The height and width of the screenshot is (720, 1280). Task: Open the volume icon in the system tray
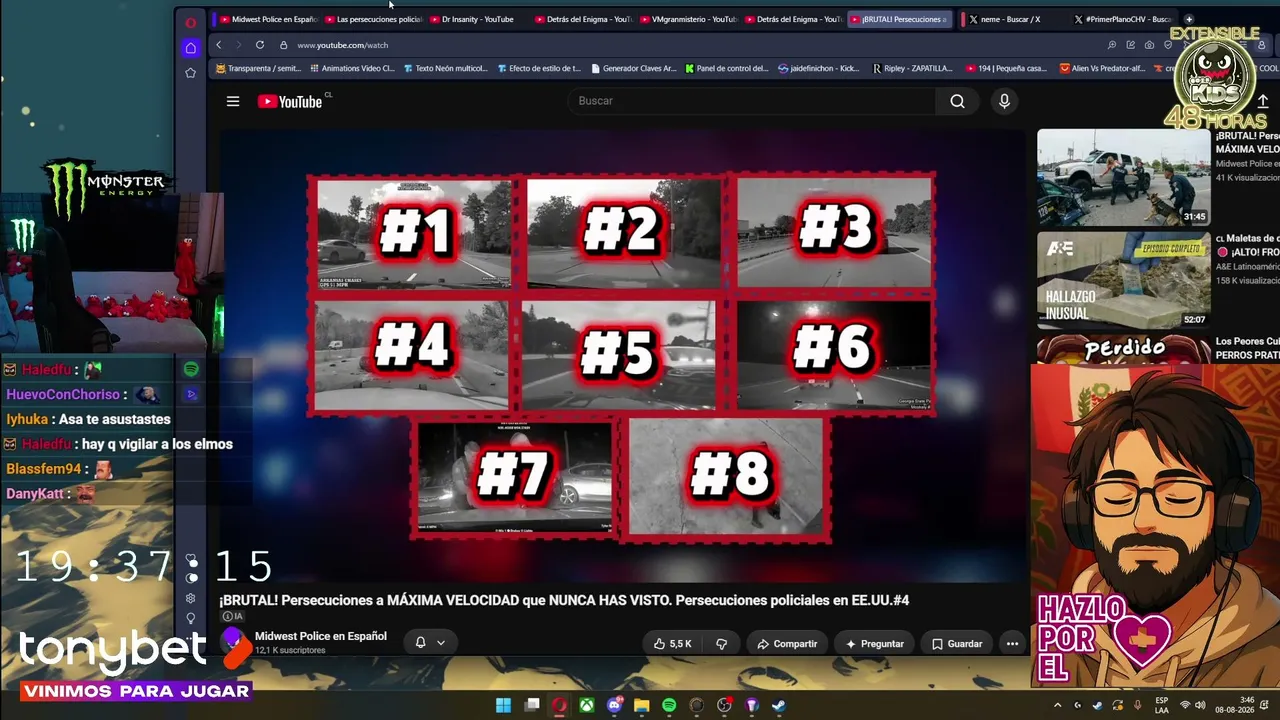pyautogui.click(x=1200, y=705)
